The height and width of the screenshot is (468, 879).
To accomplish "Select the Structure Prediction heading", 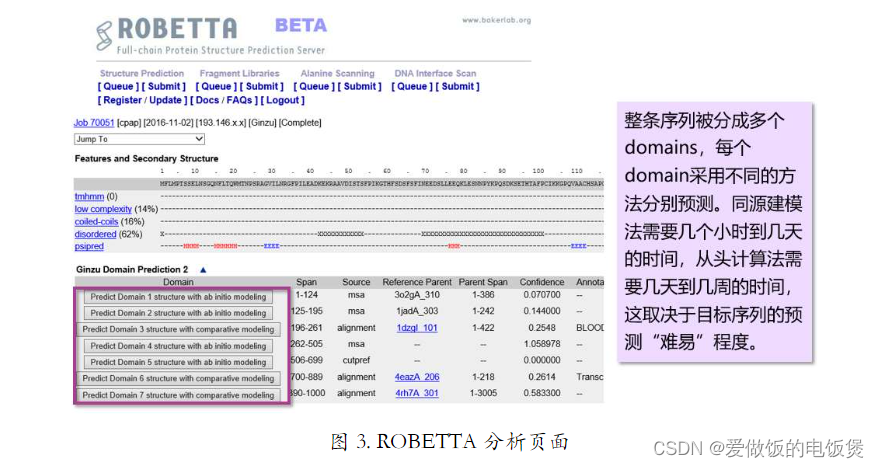I will pyautogui.click(x=142, y=73).
